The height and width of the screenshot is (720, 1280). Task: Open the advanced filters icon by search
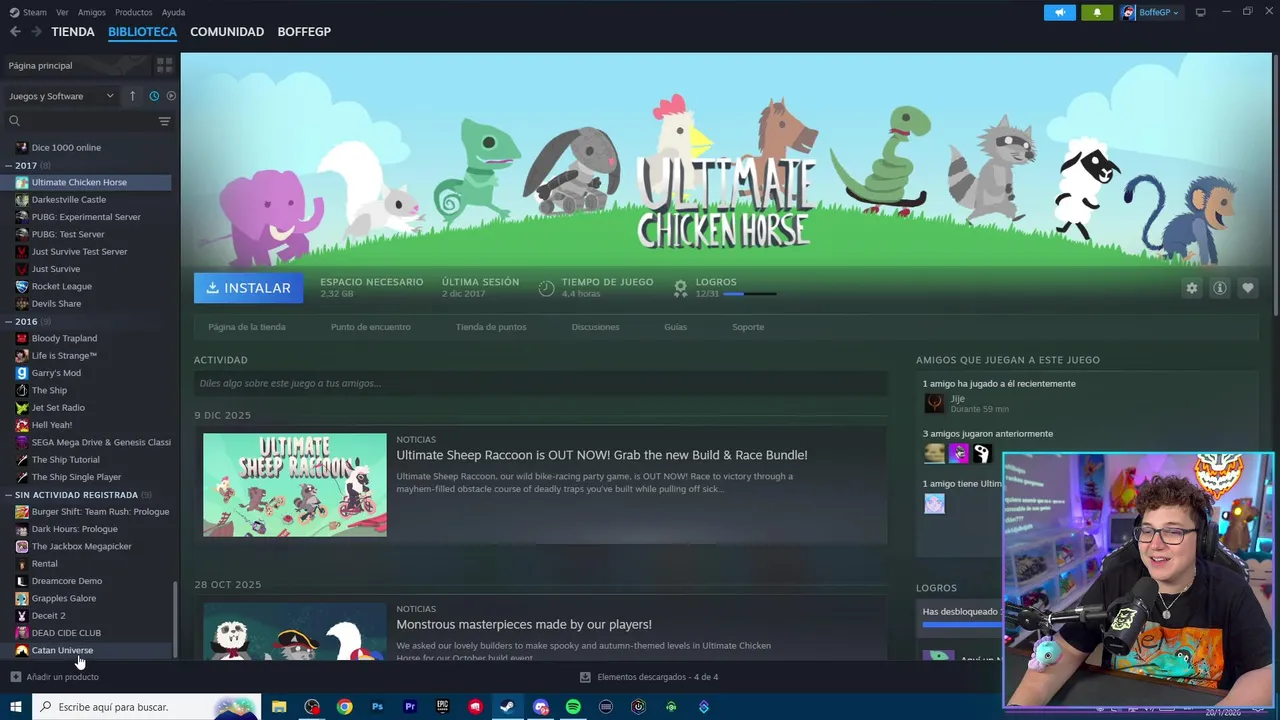coord(164,121)
